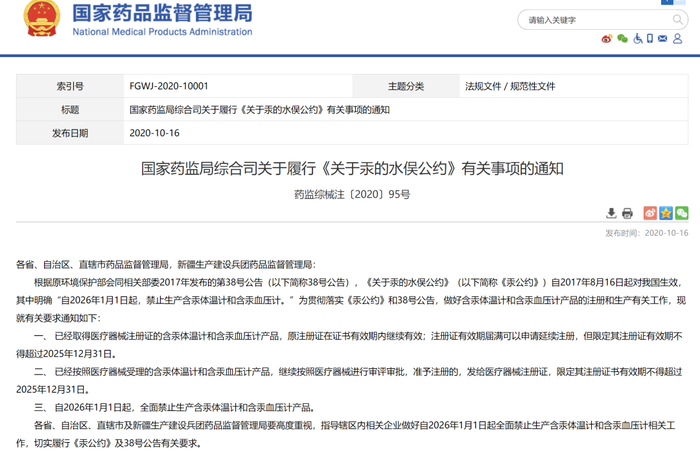Viewport: 700px width, 455px height.
Task: Click the magnifier search icon
Action: point(678,20)
